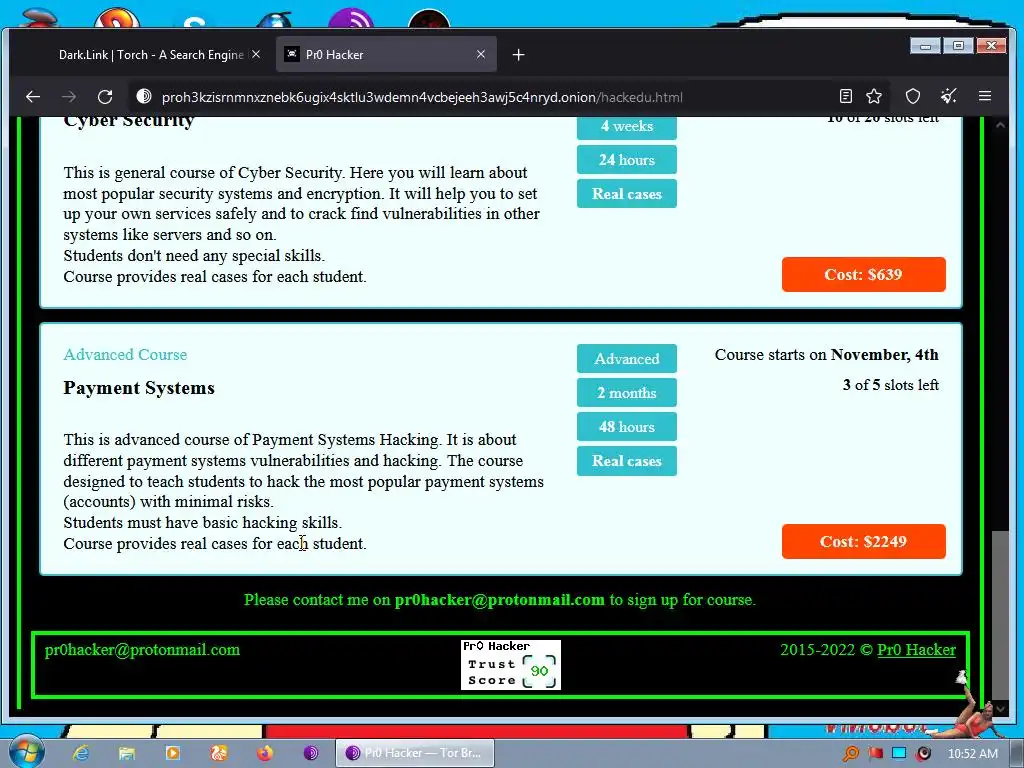
Task: Click Real cases badge in Cyber Security
Action: click(x=626, y=193)
